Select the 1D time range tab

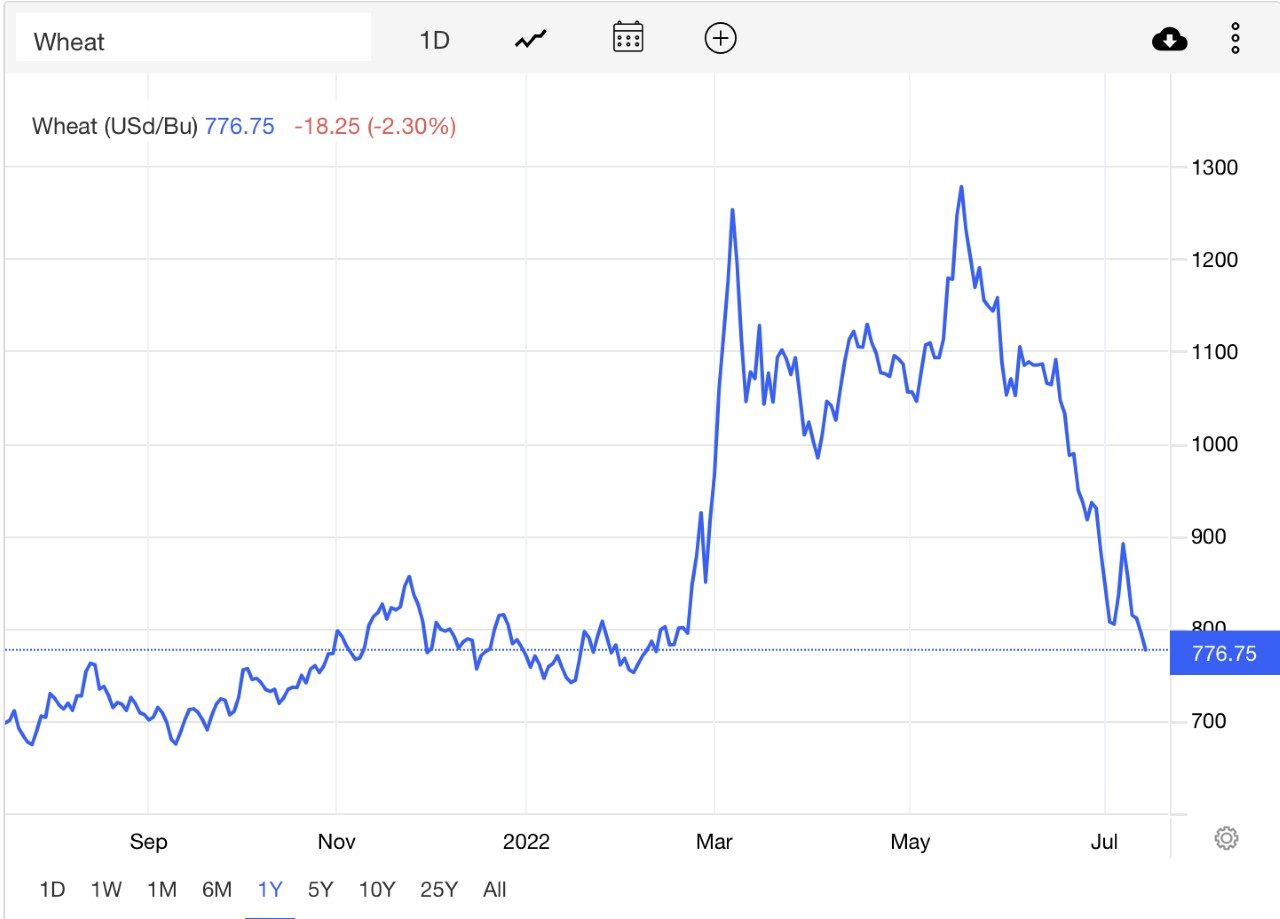[52, 889]
